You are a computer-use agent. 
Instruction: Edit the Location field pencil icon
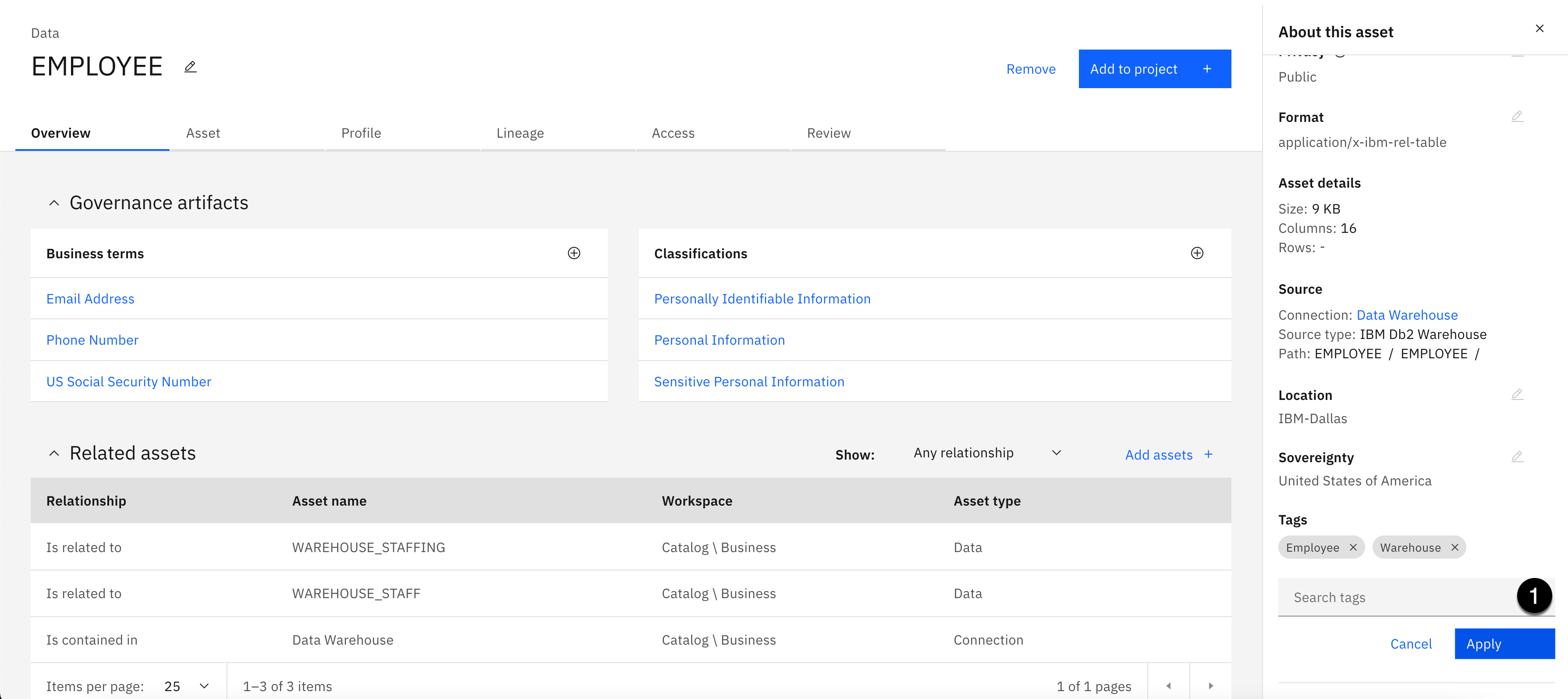1517,395
